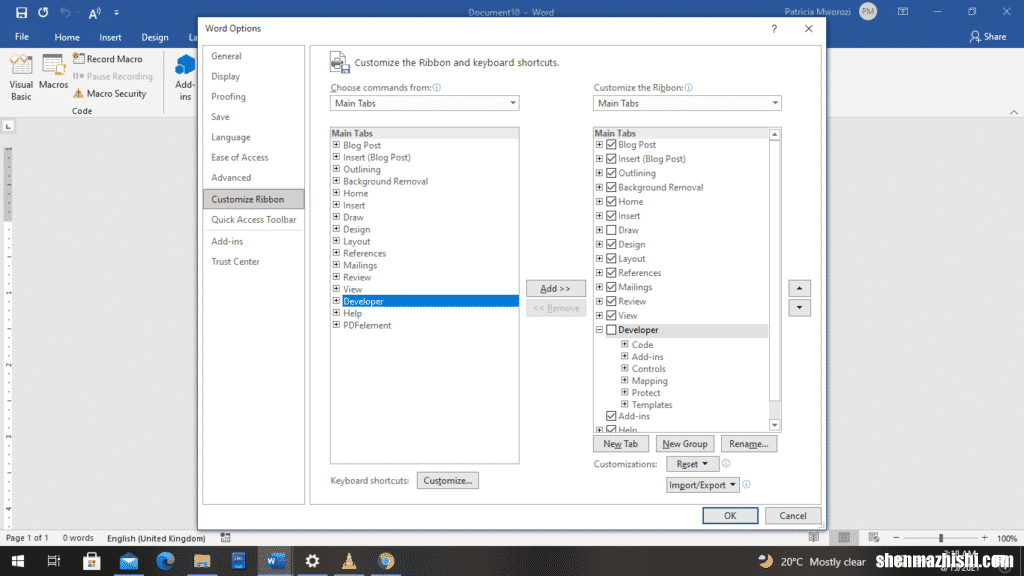Image resolution: width=1024 pixels, height=576 pixels.
Task: Uncheck the Blog Post checkbox
Action: click(x=611, y=144)
